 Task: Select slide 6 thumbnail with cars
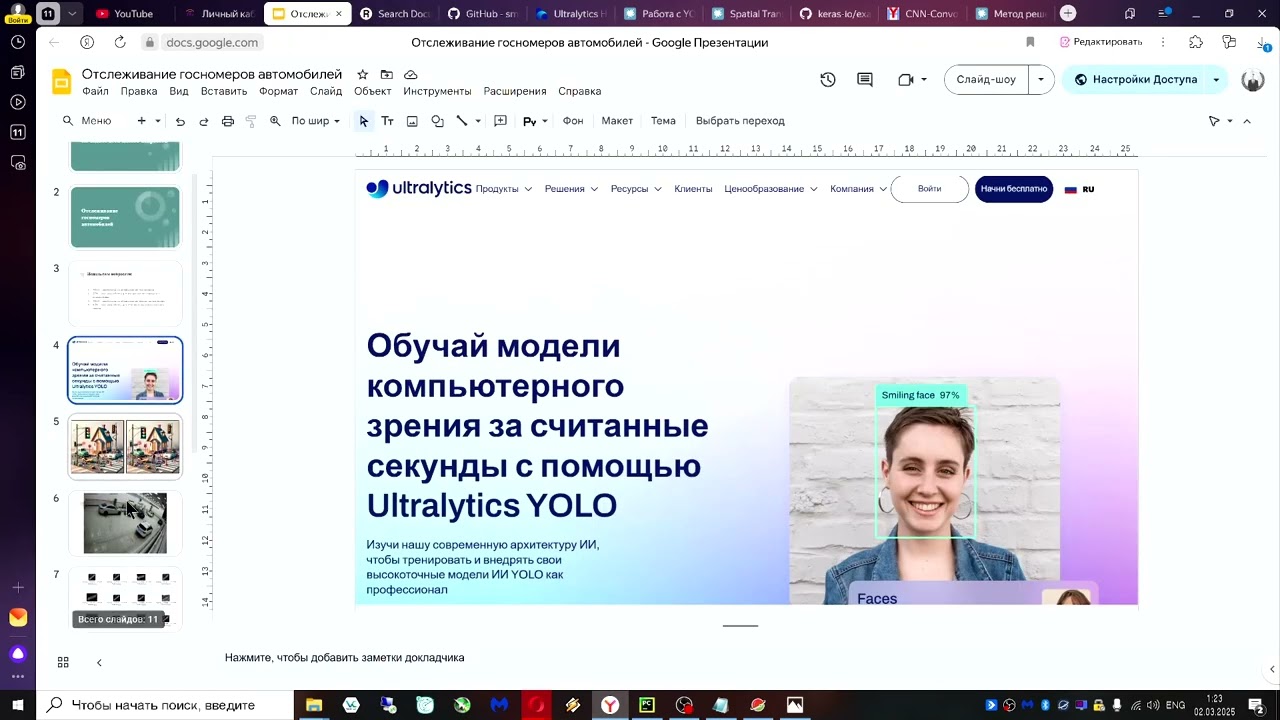click(125, 523)
